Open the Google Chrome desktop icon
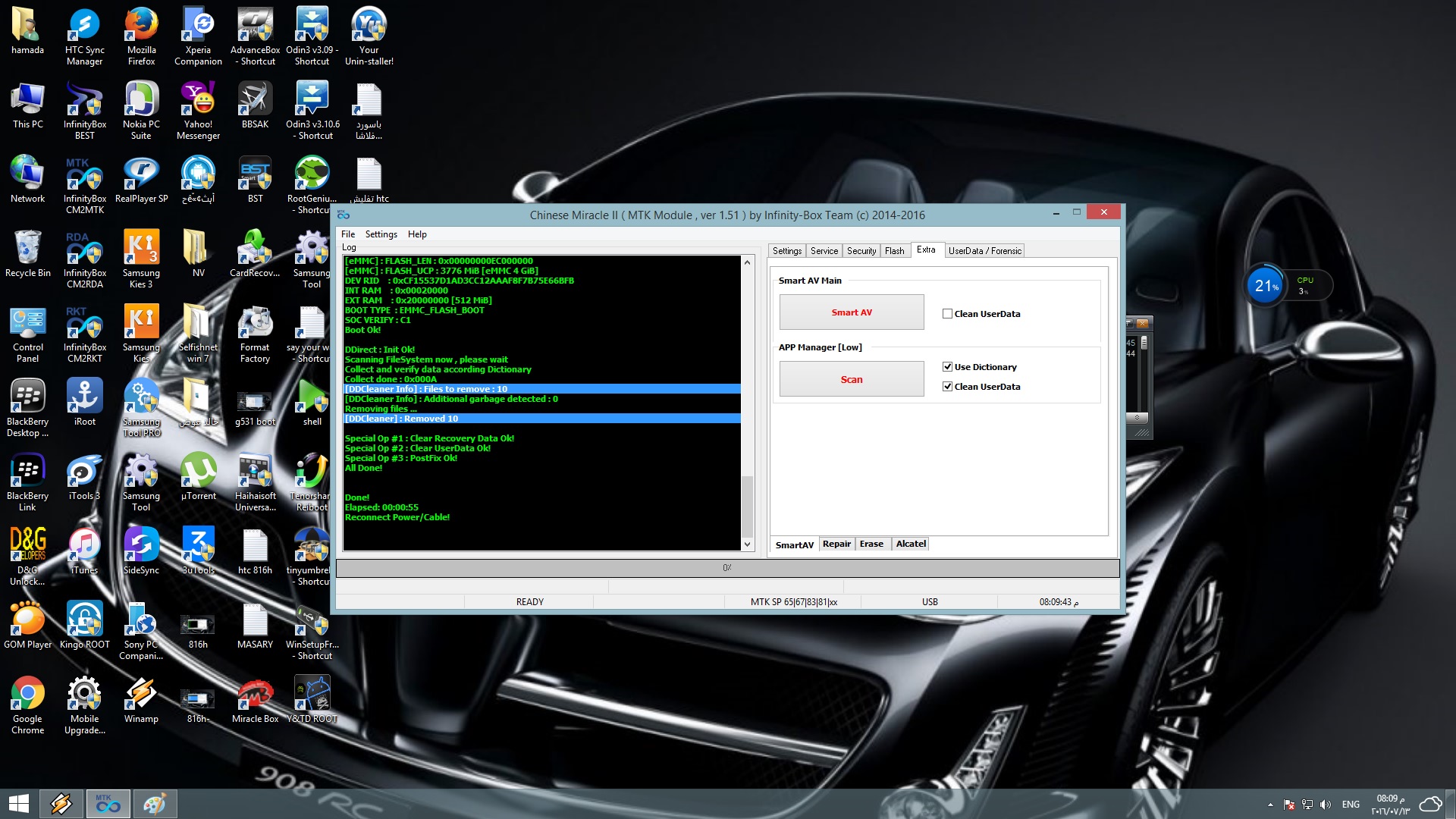 27,704
